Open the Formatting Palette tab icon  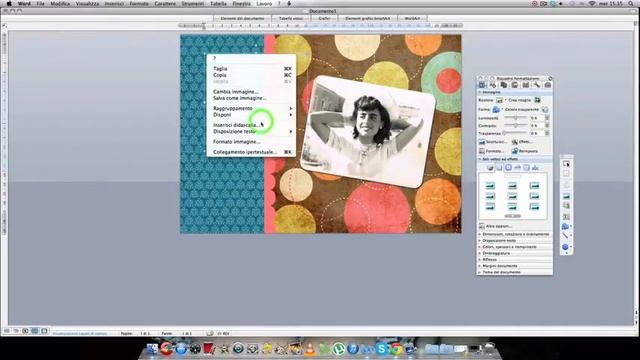coord(482,85)
